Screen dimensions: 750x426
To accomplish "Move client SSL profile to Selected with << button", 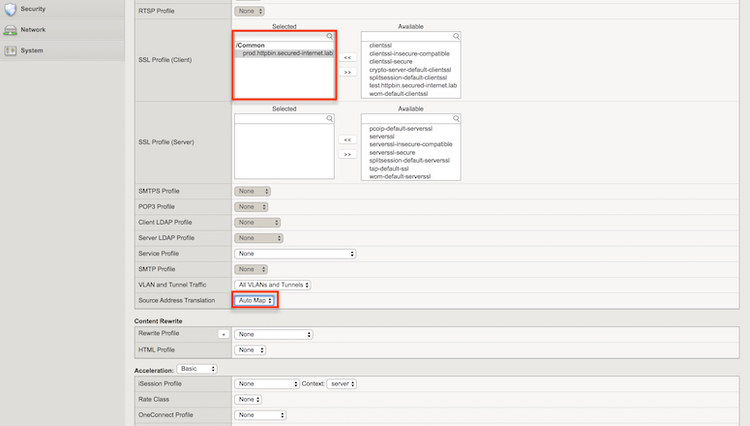I will click(348, 57).
